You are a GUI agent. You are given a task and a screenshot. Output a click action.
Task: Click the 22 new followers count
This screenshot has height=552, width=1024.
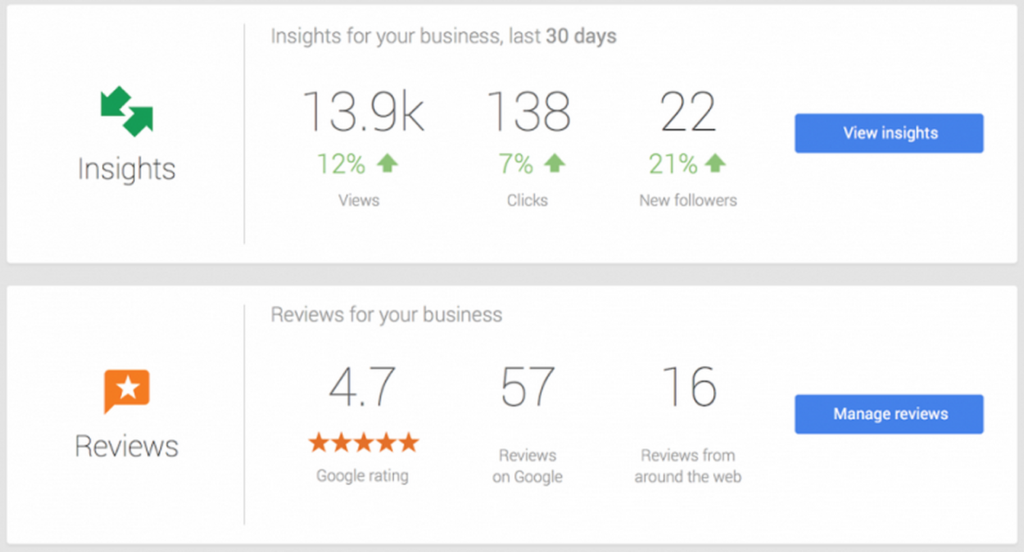[688, 112]
